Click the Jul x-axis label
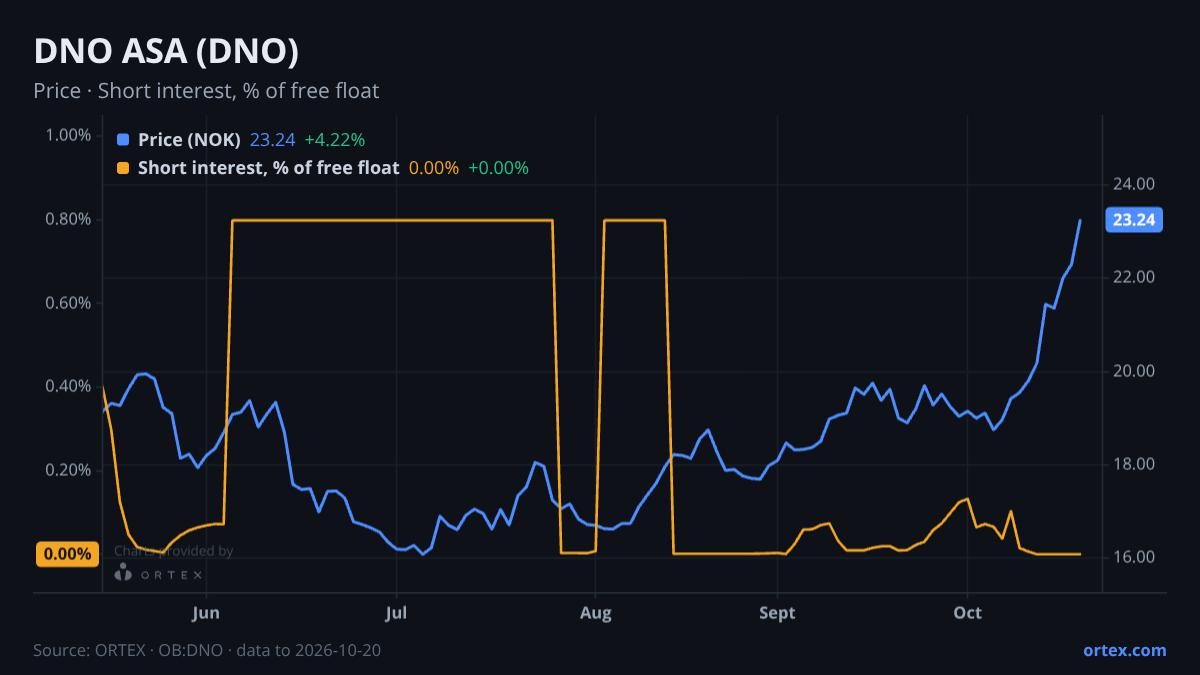 tap(397, 613)
